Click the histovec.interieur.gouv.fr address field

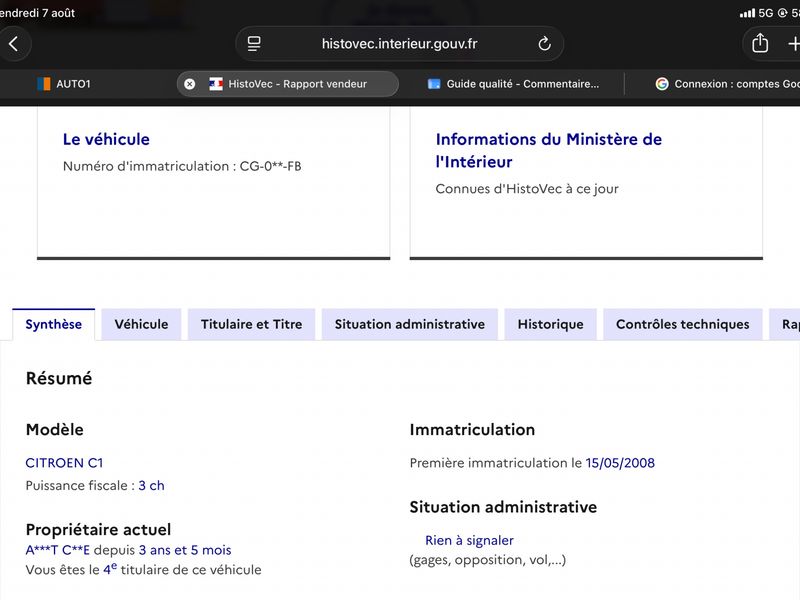(399, 44)
